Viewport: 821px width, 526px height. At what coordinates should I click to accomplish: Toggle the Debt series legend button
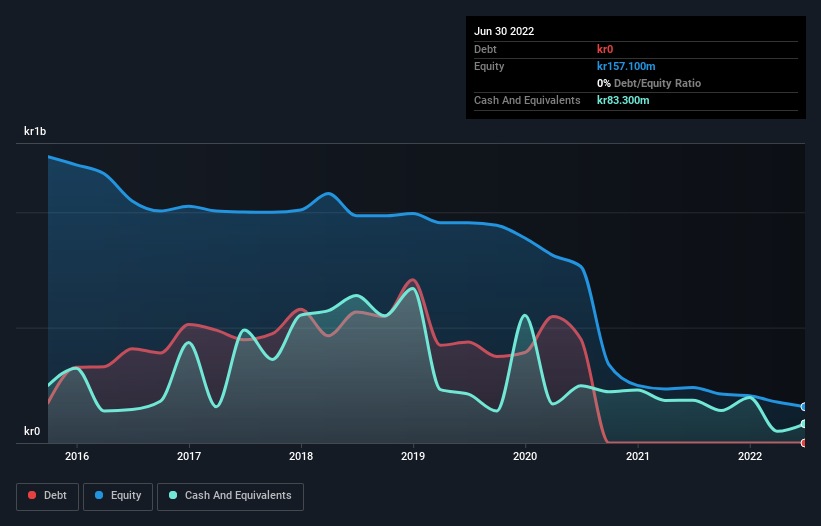tap(47, 496)
